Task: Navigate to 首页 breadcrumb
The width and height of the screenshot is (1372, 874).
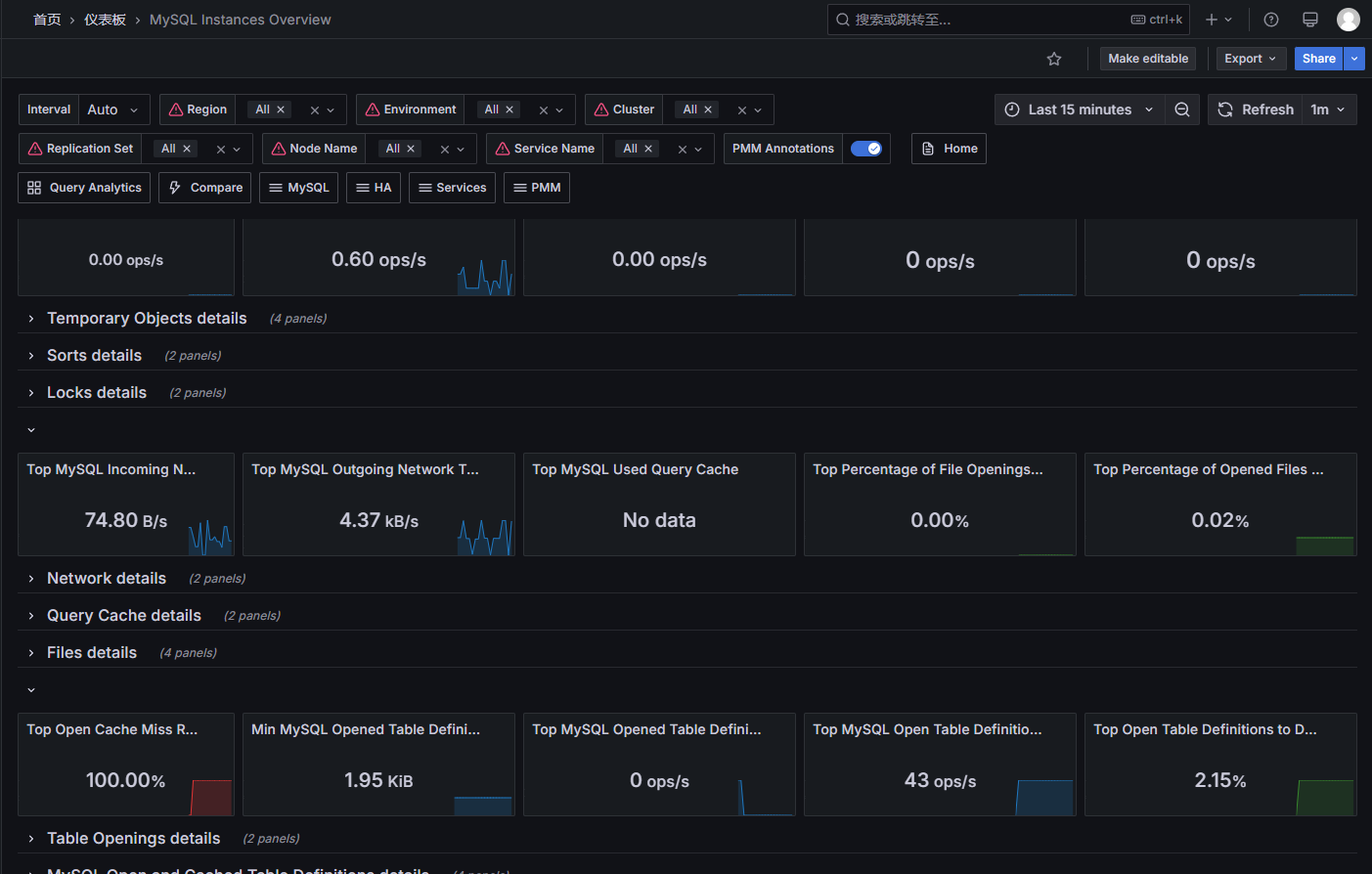Action: pyautogui.click(x=47, y=20)
